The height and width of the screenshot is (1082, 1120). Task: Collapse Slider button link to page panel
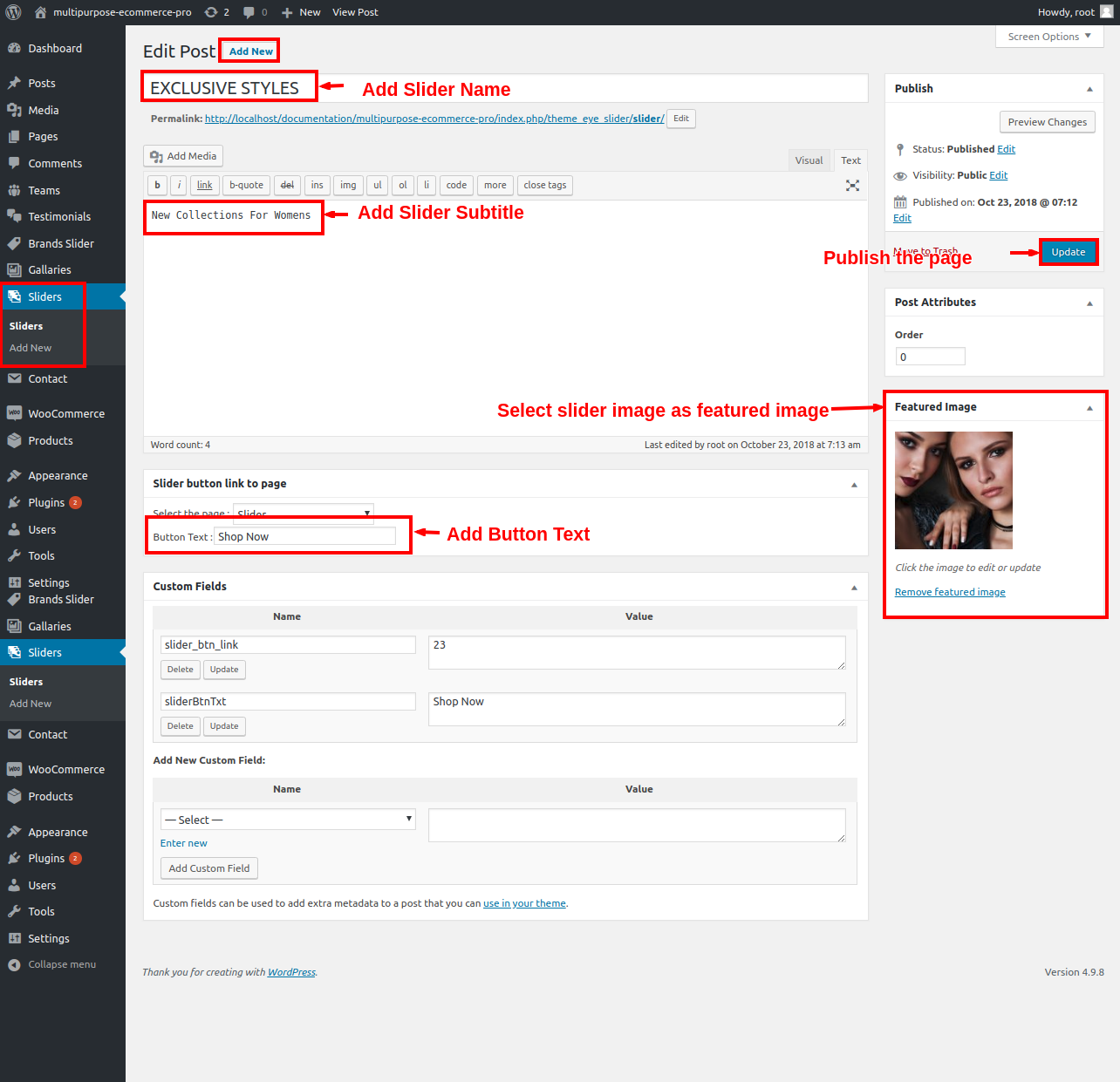tap(854, 484)
